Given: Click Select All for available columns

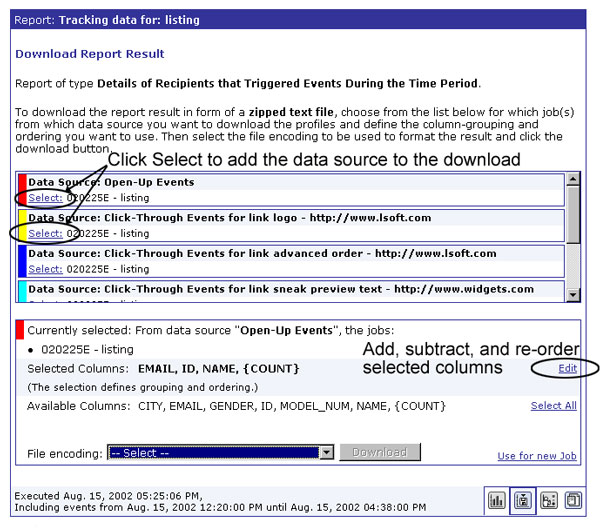Looking at the screenshot, I should [x=553, y=406].
